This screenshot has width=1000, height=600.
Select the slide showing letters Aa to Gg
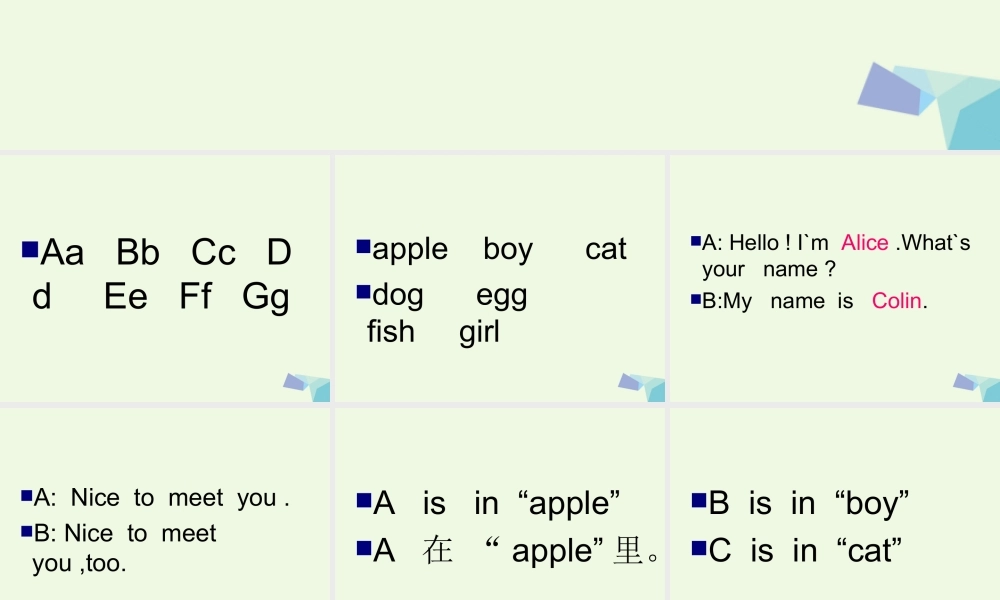165,278
